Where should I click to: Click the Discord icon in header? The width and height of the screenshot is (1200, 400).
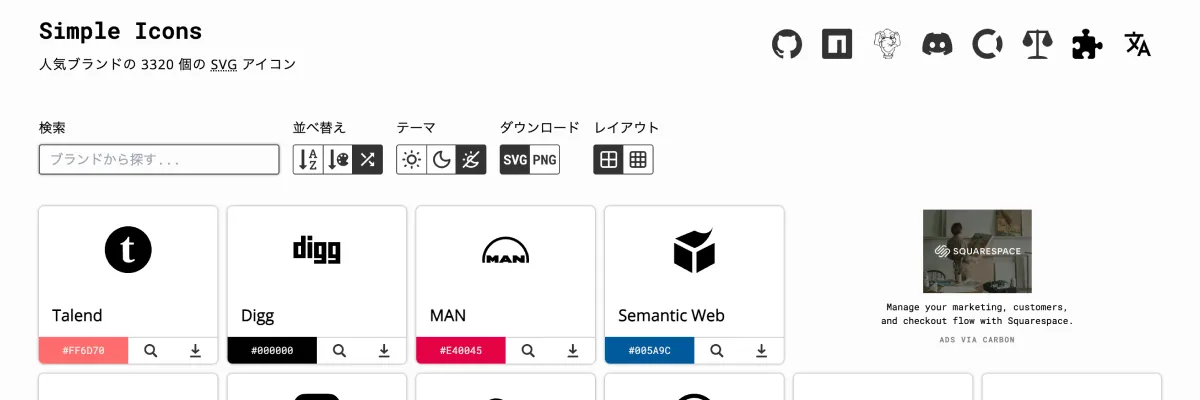(x=937, y=44)
